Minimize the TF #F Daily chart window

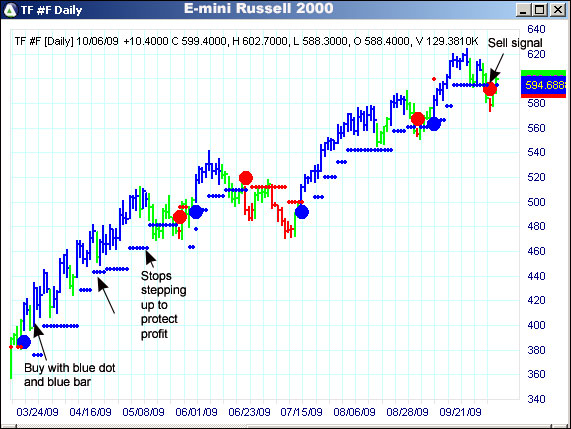pos(523,10)
